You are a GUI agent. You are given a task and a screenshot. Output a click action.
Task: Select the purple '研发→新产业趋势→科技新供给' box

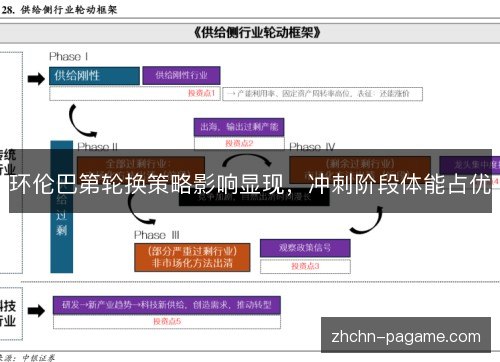tap(167, 305)
